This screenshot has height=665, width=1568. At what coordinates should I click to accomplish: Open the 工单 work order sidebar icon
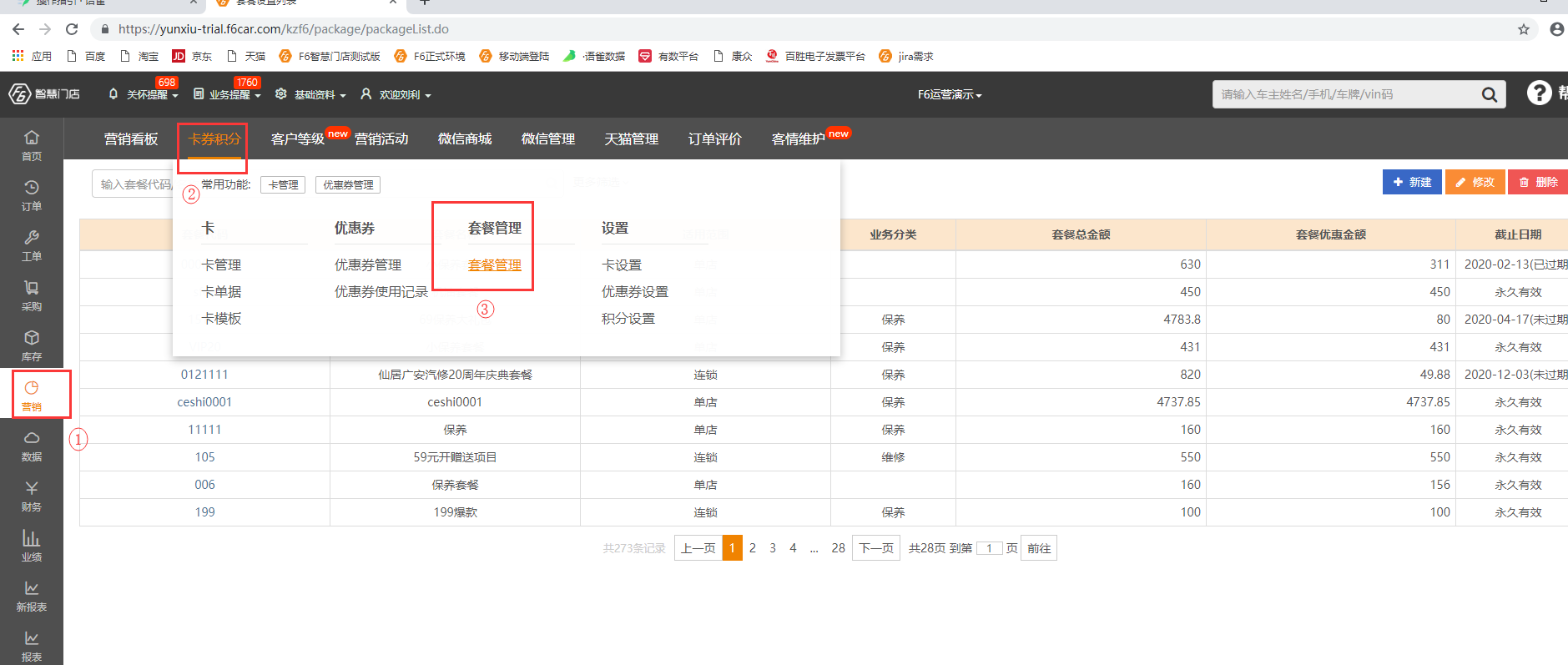(32, 245)
